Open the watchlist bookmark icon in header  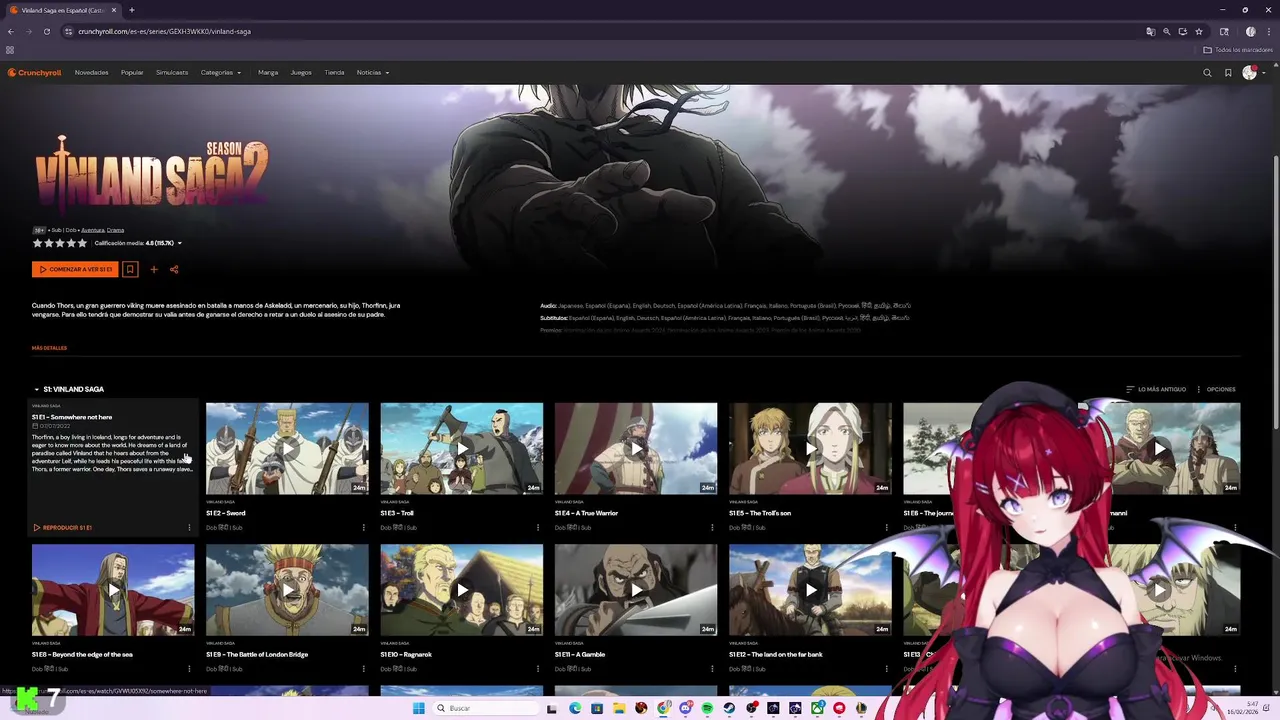point(1228,73)
